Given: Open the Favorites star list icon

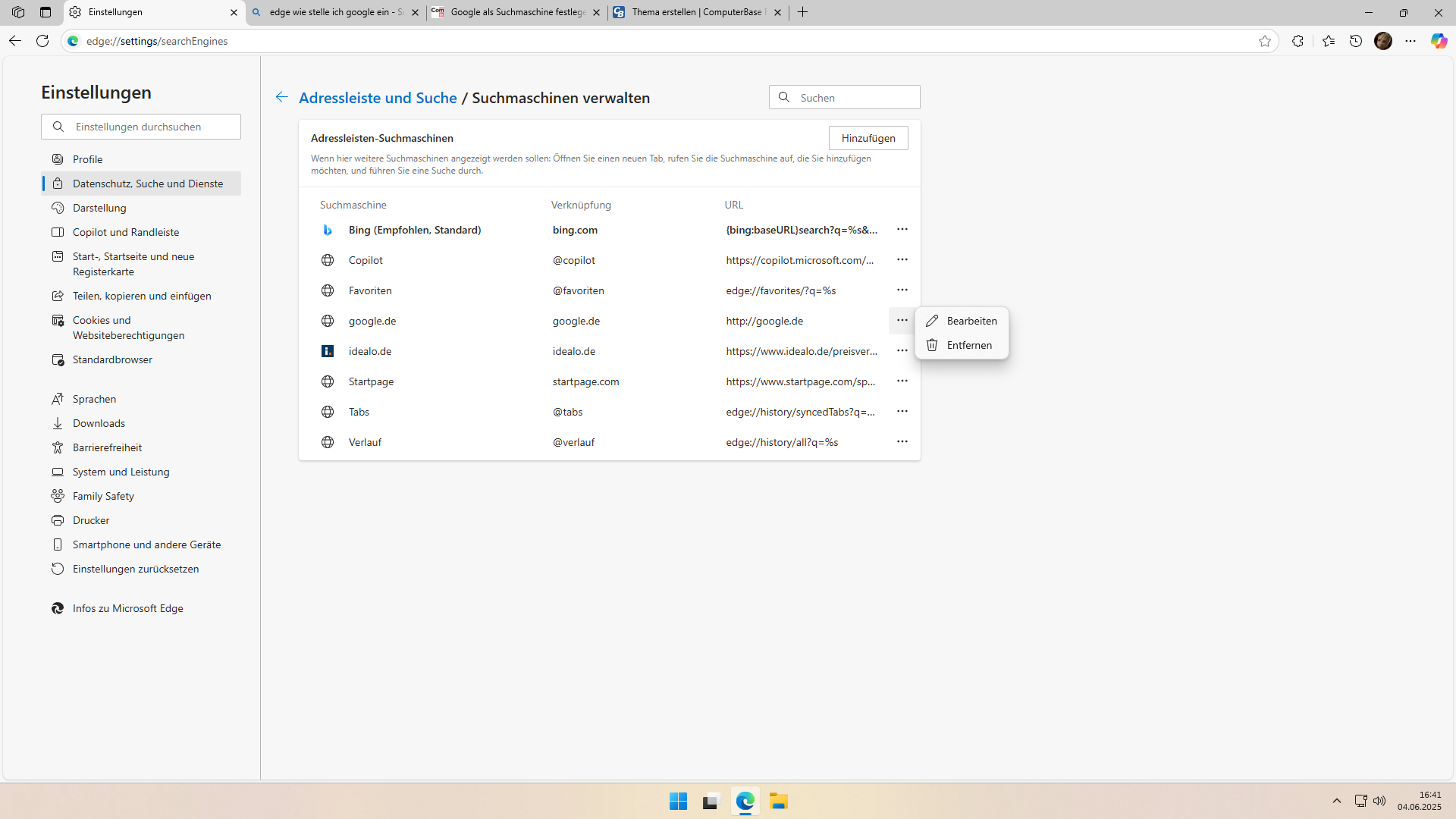Looking at the screenshot, I should [1328, 41].
